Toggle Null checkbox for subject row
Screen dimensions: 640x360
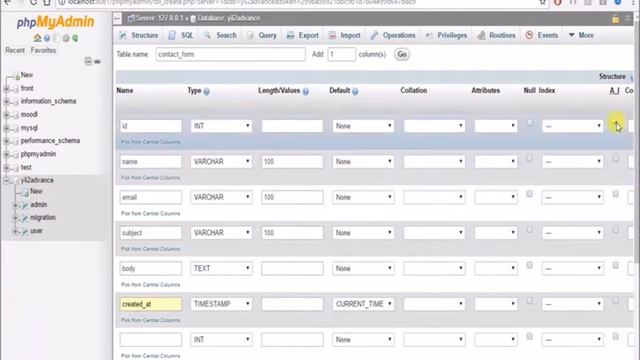click(529, 229)
